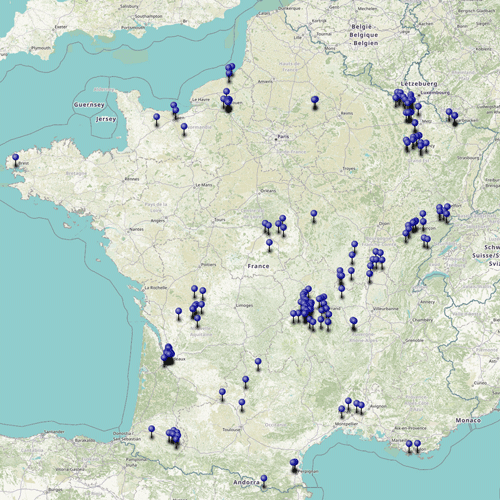This screenshot has height=500, width=500.
Task: Select the 'Dijon' city label
Action: [x=384, y=224]
